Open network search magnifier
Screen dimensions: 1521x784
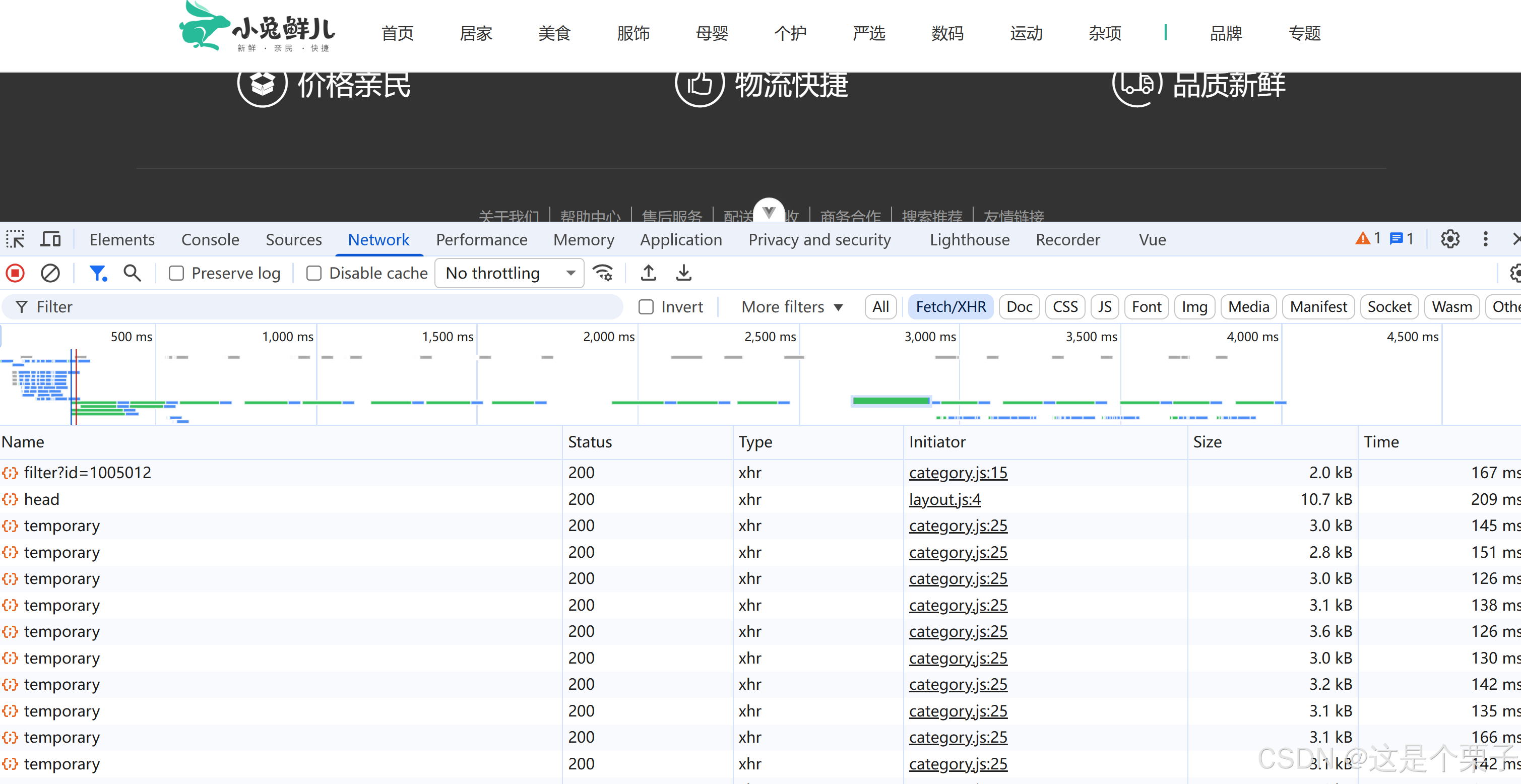pos(132,273)
